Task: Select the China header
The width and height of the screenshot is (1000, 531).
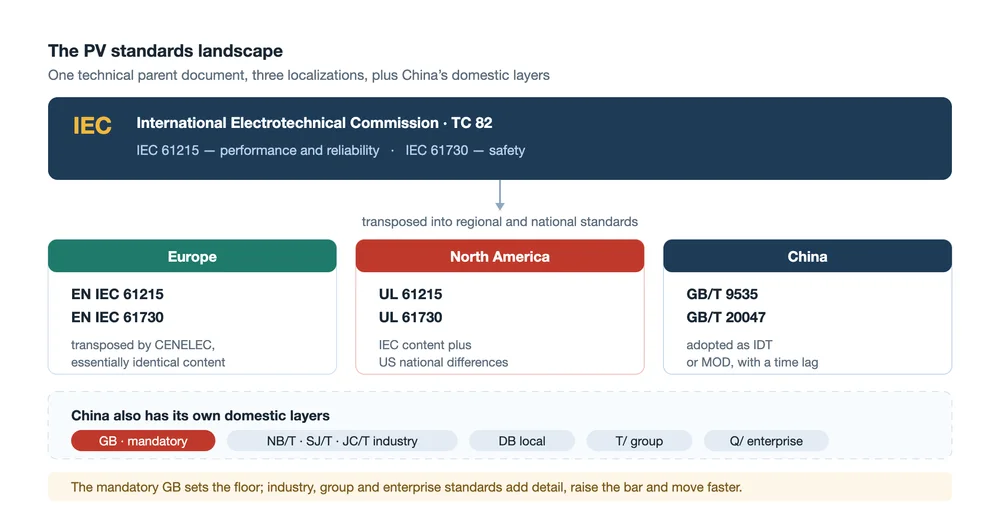Action: click(807, 256)
